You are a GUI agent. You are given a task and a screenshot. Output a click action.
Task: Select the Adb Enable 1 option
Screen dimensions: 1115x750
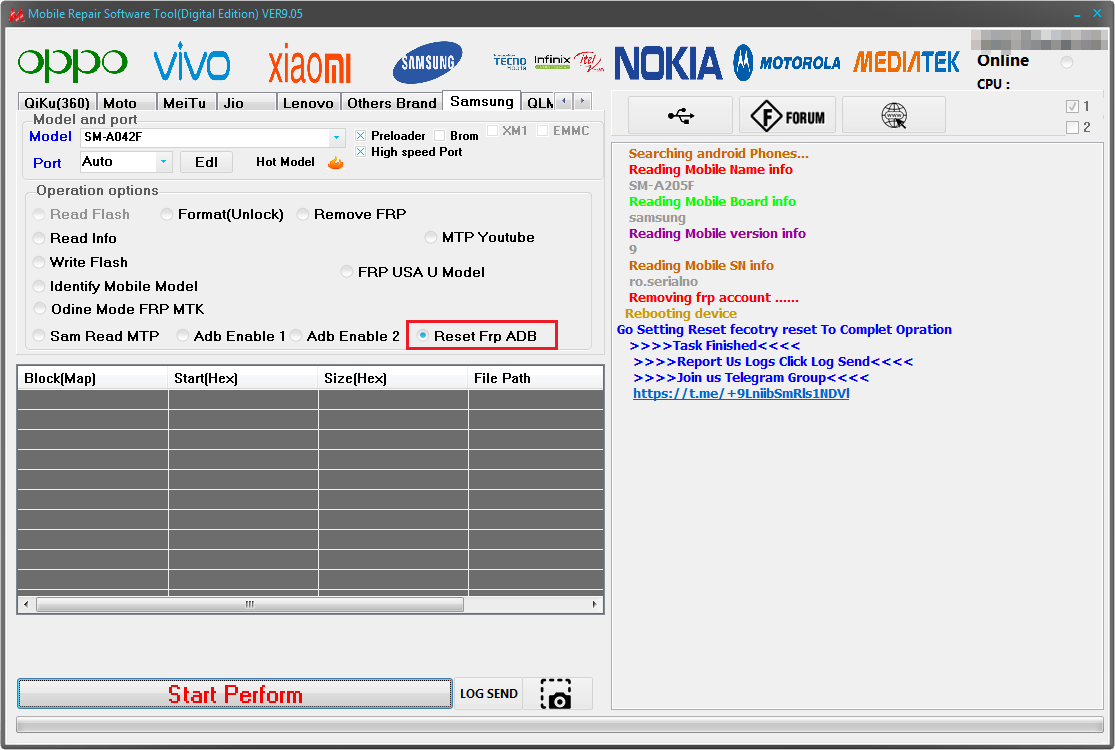[183, 337]
